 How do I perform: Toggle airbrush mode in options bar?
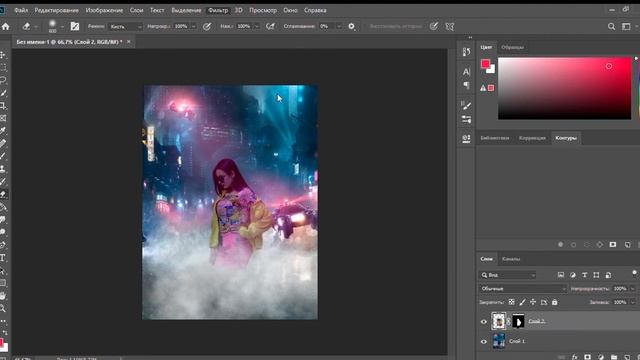tap(270, 27)
